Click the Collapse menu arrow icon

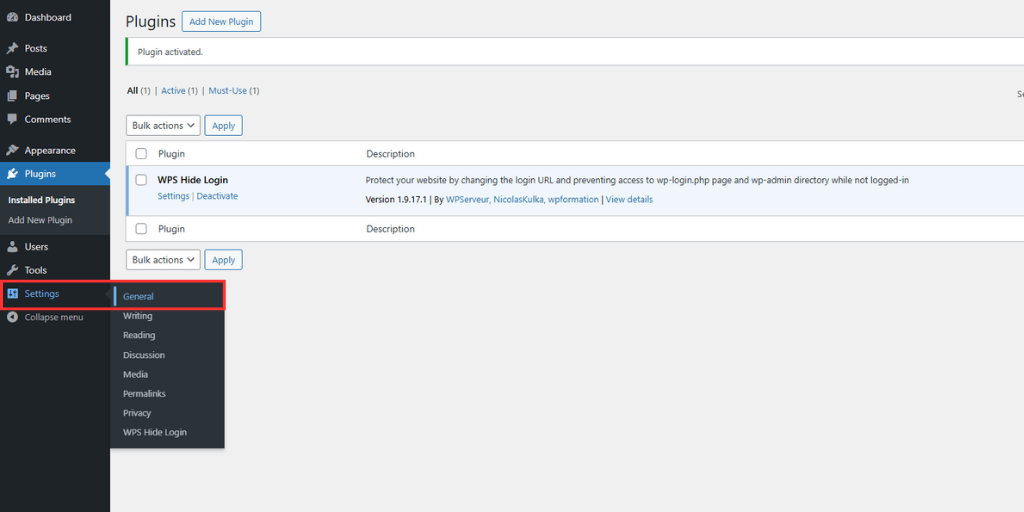click(12, 317)
